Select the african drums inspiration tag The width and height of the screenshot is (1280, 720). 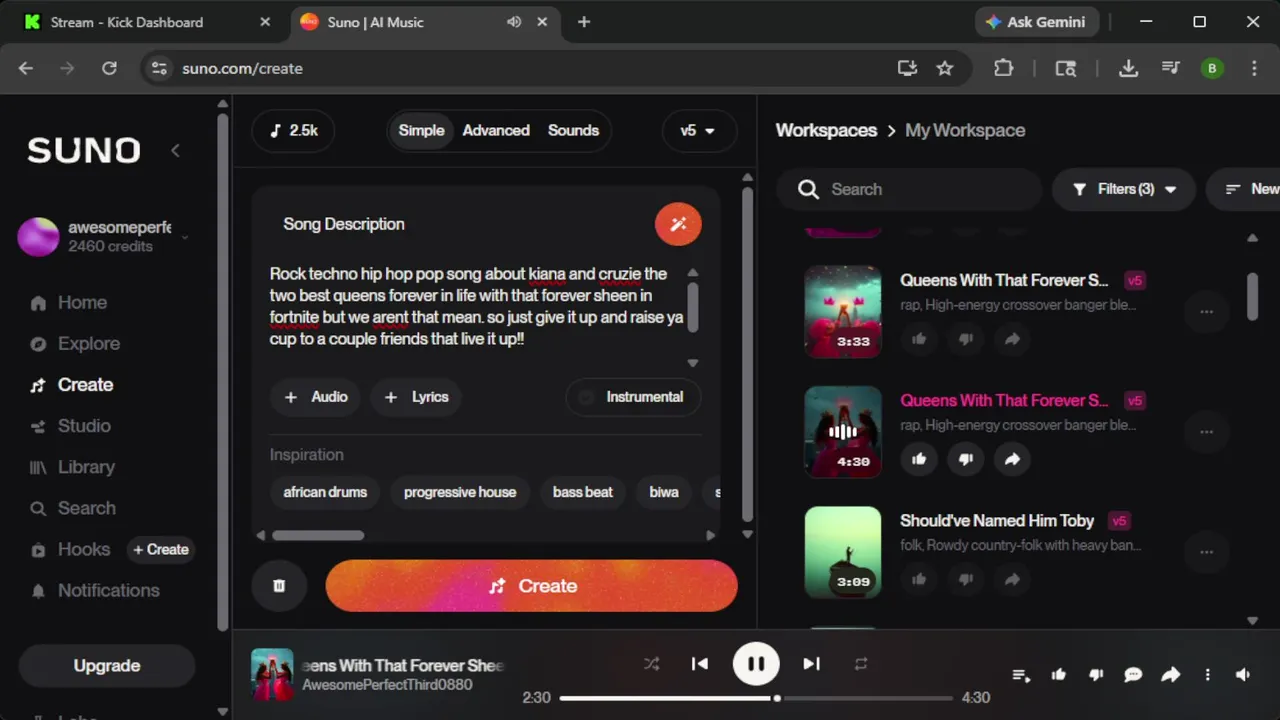[x=325, y=492]
